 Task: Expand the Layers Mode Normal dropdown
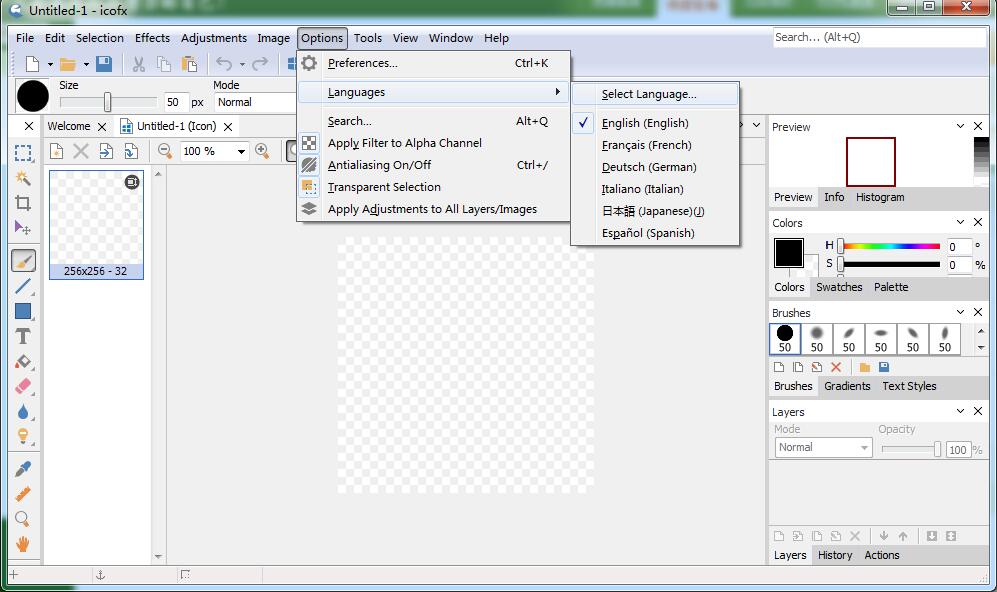[864, 448]
